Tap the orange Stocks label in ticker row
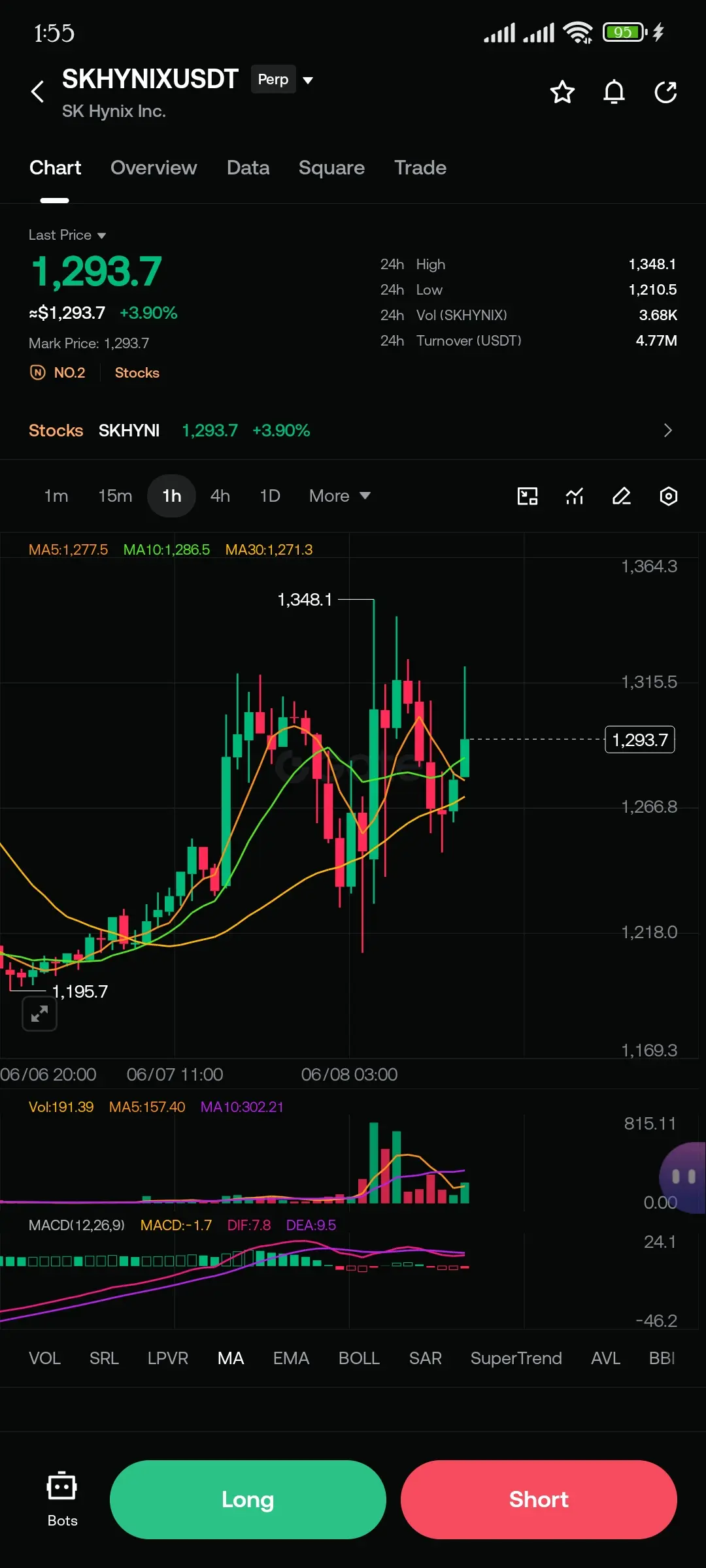Image resolution: width=706 pixels, height=1568 pixels. 56,431
